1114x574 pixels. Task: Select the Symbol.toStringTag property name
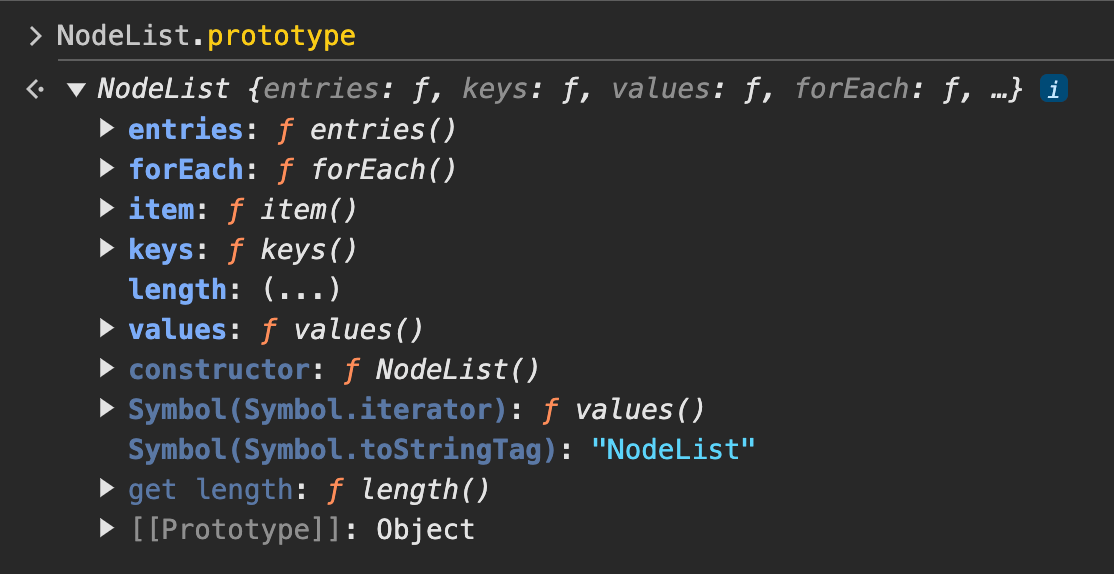(x=340, y=450)
